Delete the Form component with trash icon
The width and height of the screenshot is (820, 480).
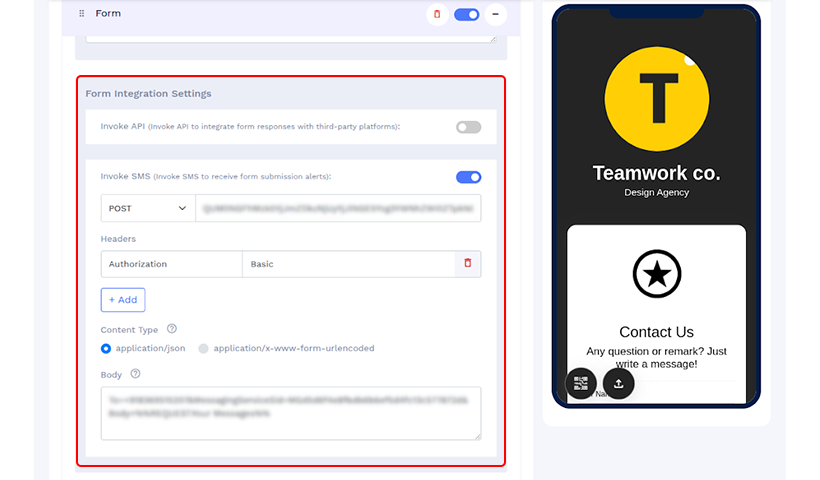point(437,14)
